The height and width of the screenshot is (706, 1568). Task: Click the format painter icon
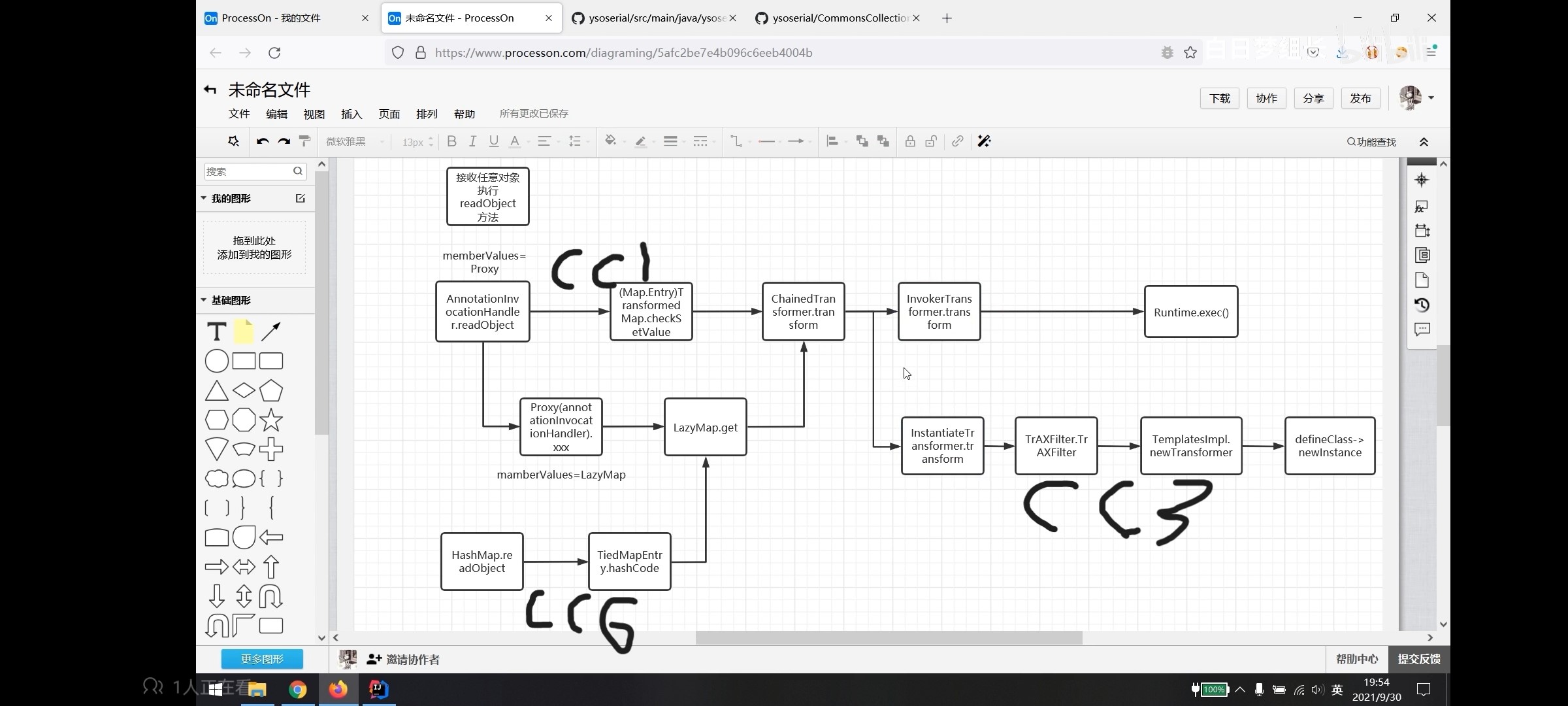[304, 141]
